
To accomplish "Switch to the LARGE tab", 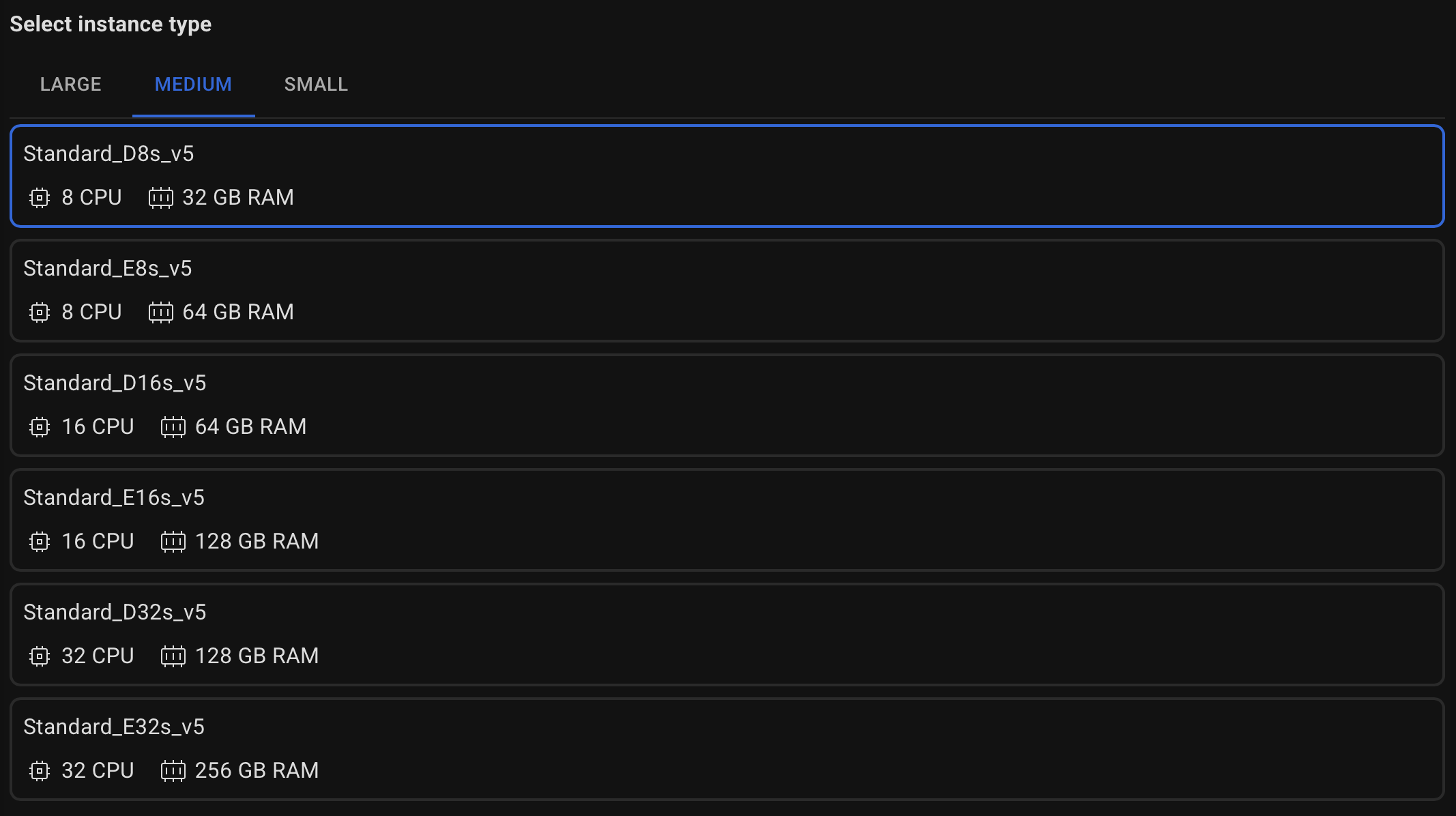I will pyautogui.click(x=71, y=85).
